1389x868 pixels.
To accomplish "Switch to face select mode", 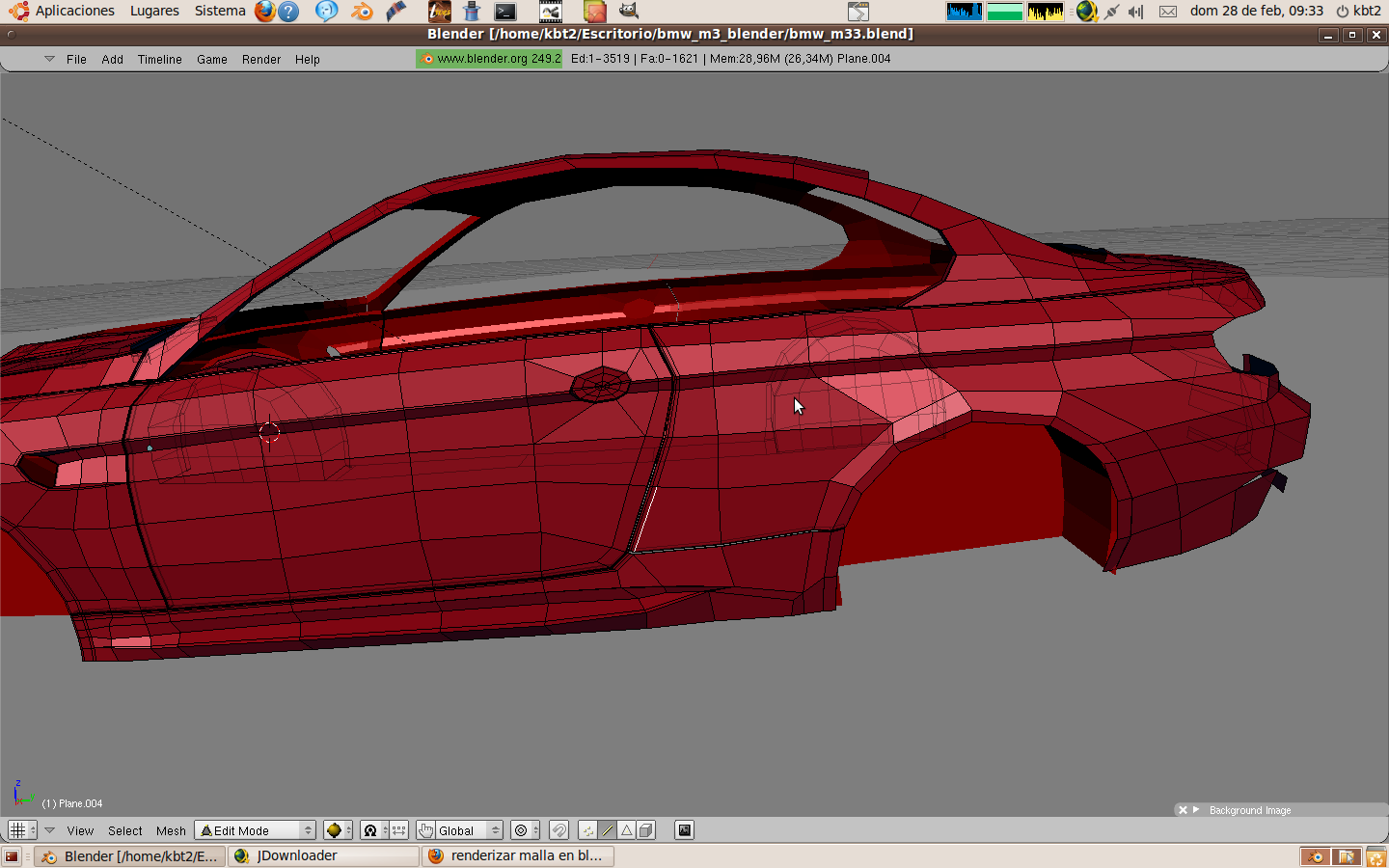I will click(x=627, y=830).
